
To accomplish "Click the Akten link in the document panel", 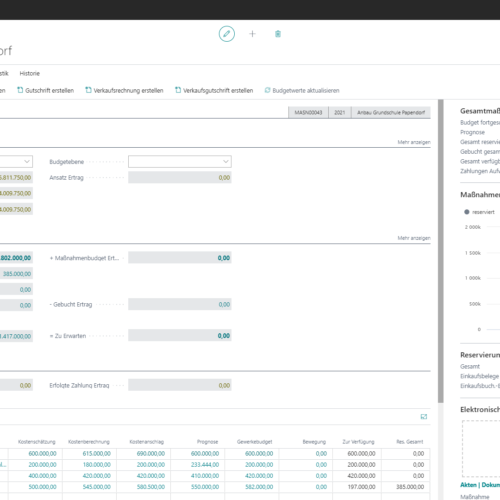I will pos(468,485).
